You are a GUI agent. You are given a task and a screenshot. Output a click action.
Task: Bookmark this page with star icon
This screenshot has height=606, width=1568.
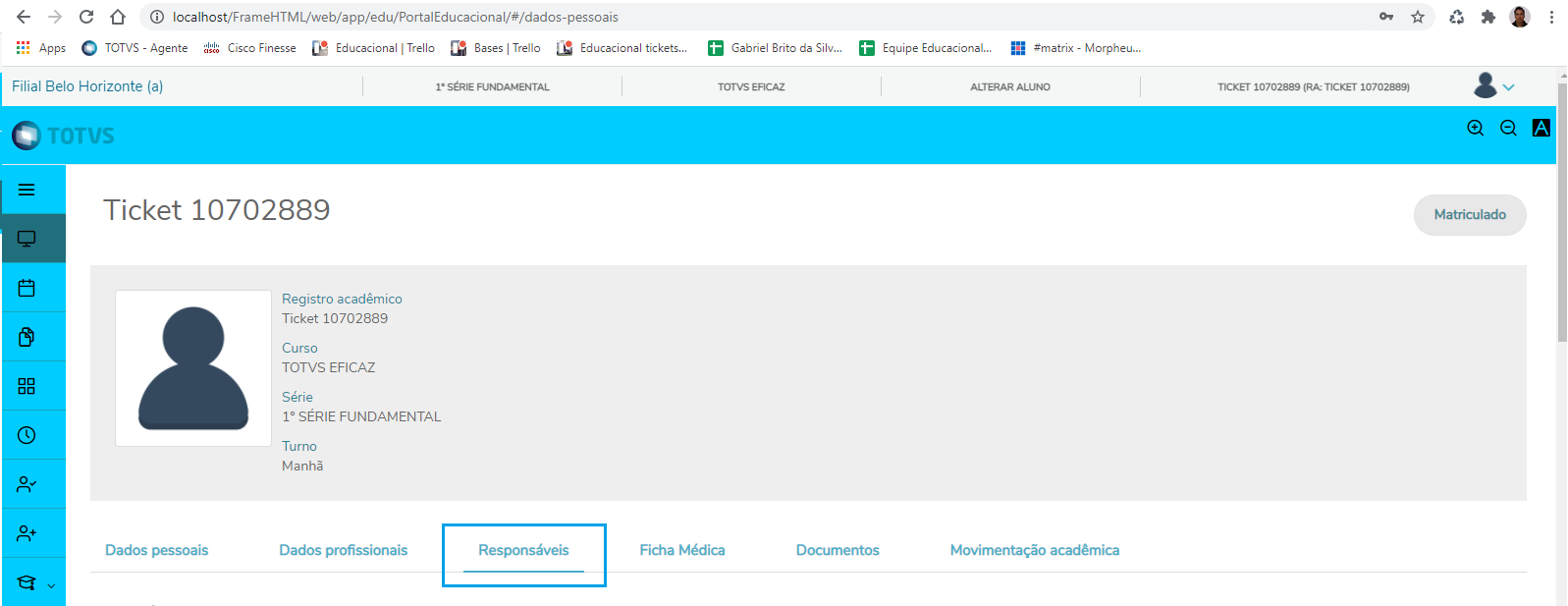coord(1418,17)
